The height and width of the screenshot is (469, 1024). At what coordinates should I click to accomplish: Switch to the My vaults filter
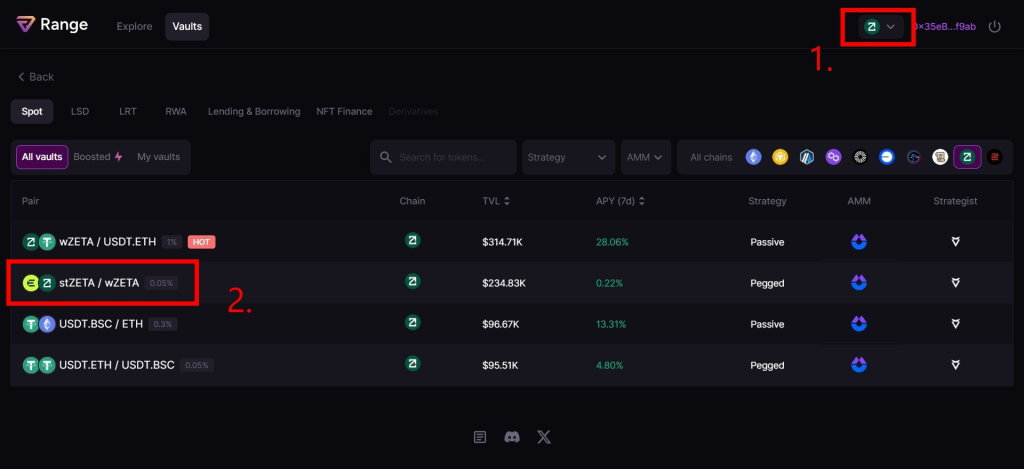[159, 157]
